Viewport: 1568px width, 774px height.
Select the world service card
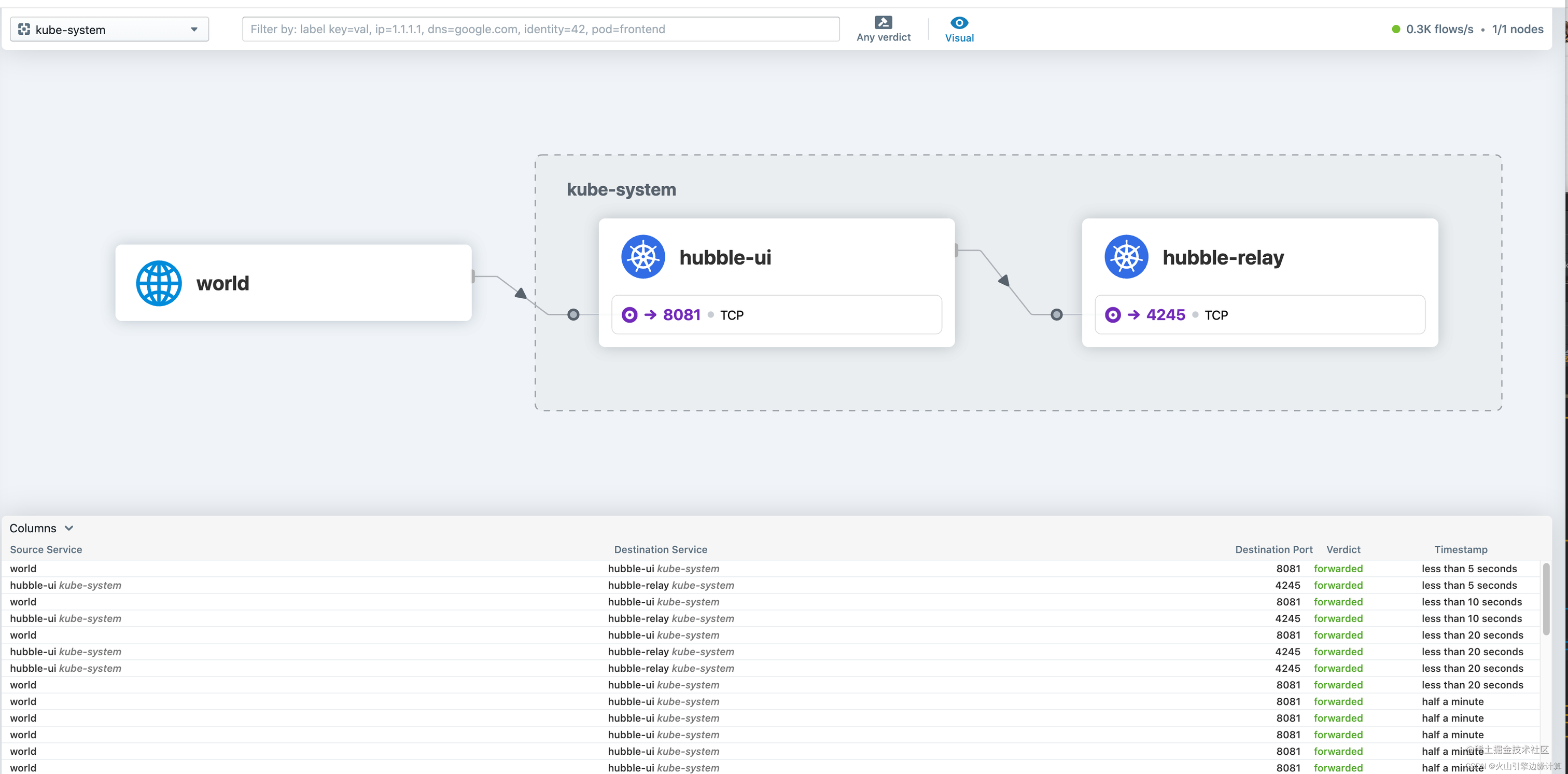[293, 283]
